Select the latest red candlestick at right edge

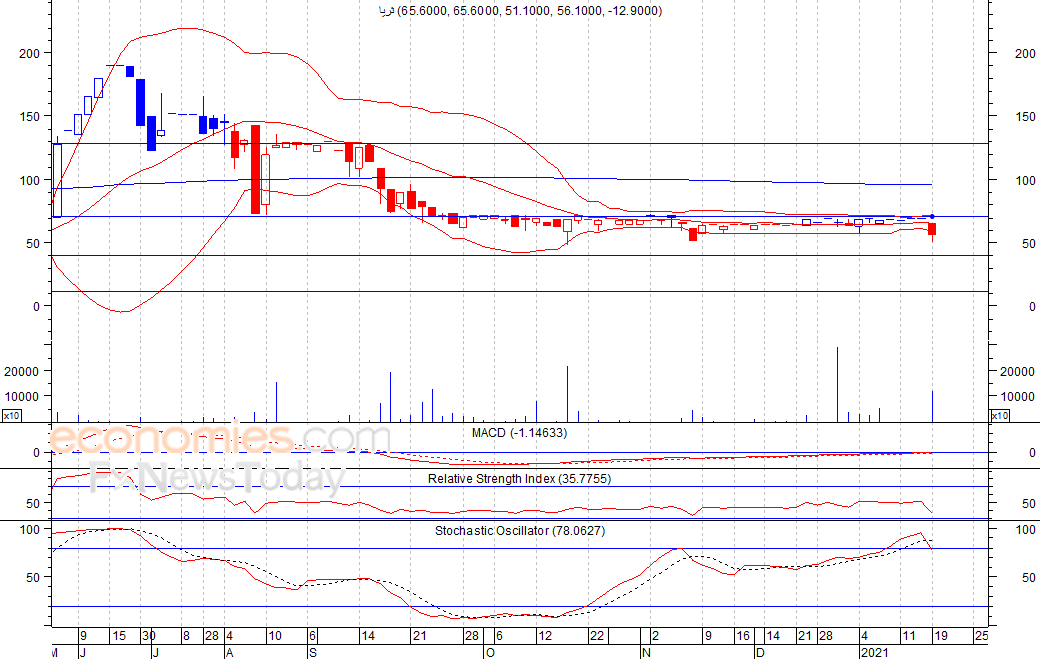[932, 230]
